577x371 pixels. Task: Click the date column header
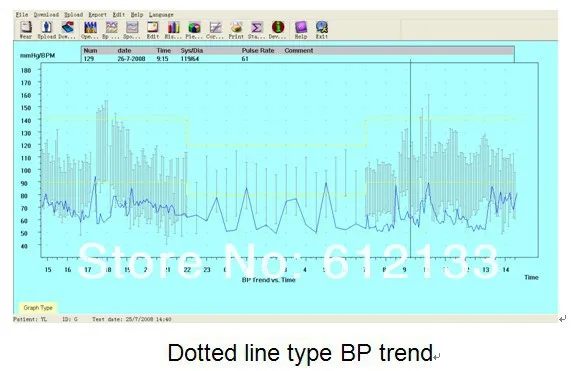[x=124, y=50]
